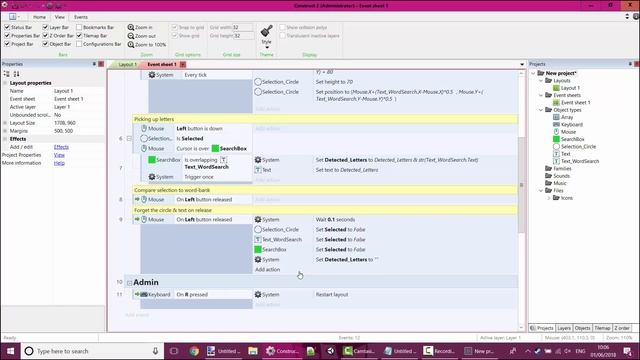Image resolution: width=640 pixels, height=360 pixels.
Task: Select the Array object type icon
Action: tap(556, 117)
